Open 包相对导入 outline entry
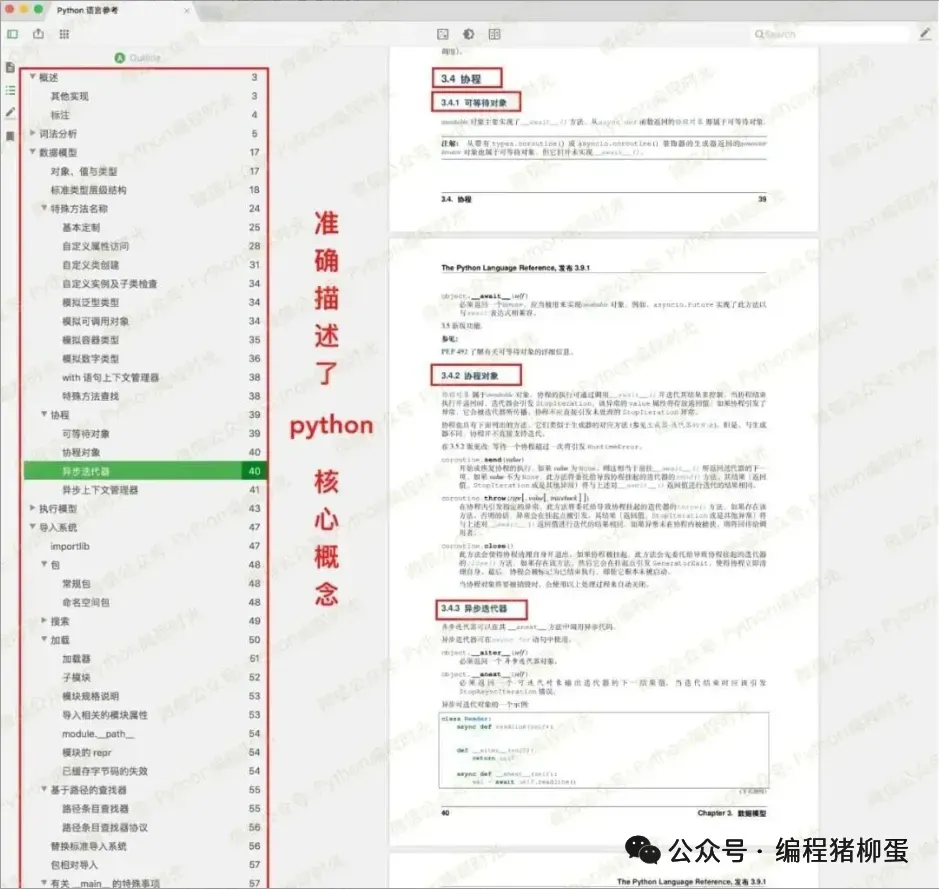939x889 pixels. 74,865
